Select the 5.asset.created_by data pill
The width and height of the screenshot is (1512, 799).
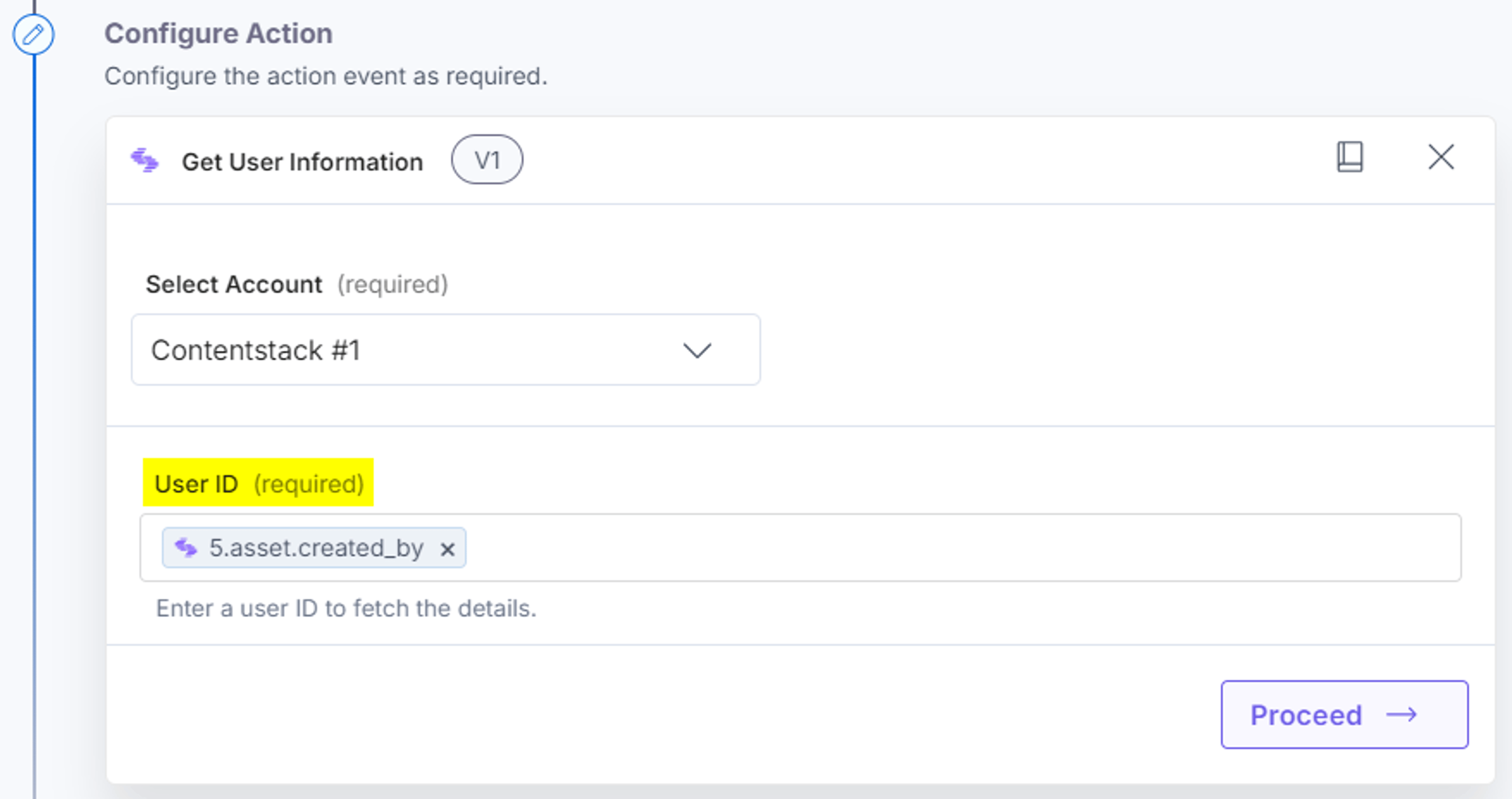[x=314, y=548]
